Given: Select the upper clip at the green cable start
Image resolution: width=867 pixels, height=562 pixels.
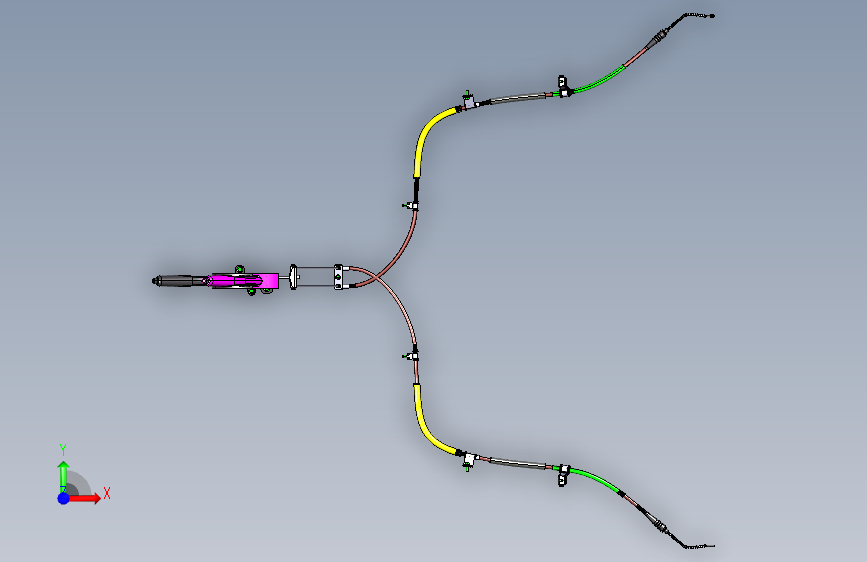Looking at the screenshot, I should click(x=563, y=87).
